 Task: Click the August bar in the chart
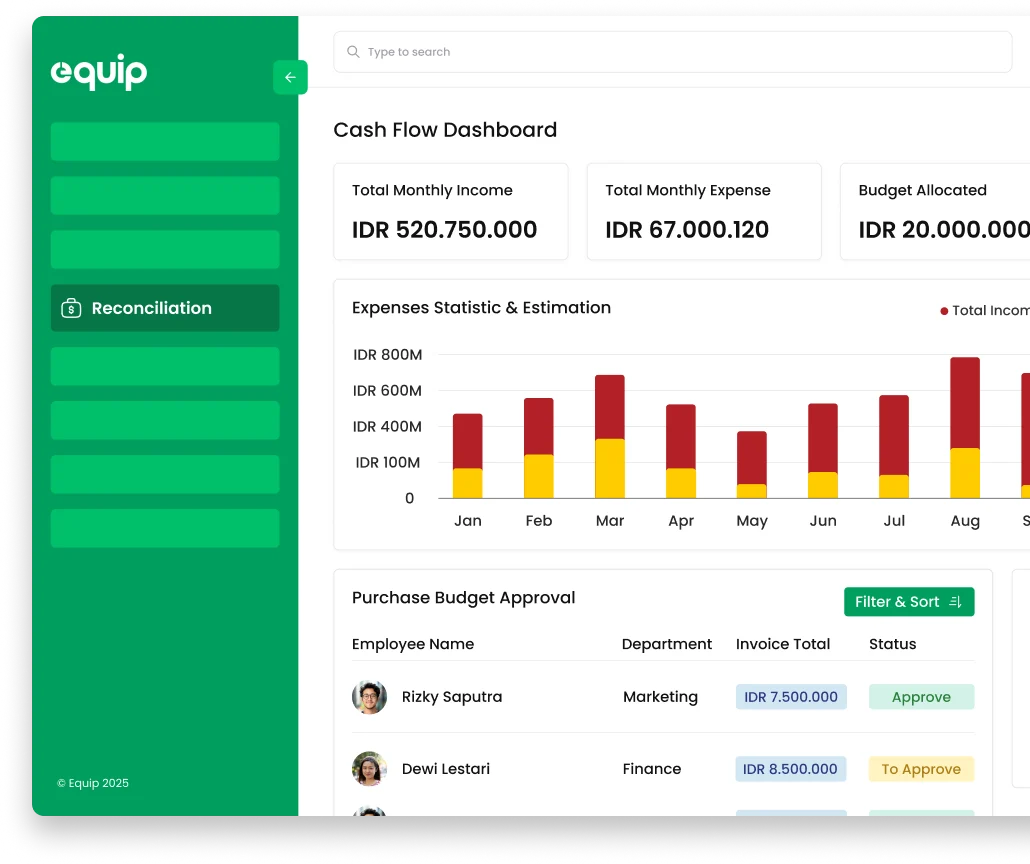coord(965,428)
